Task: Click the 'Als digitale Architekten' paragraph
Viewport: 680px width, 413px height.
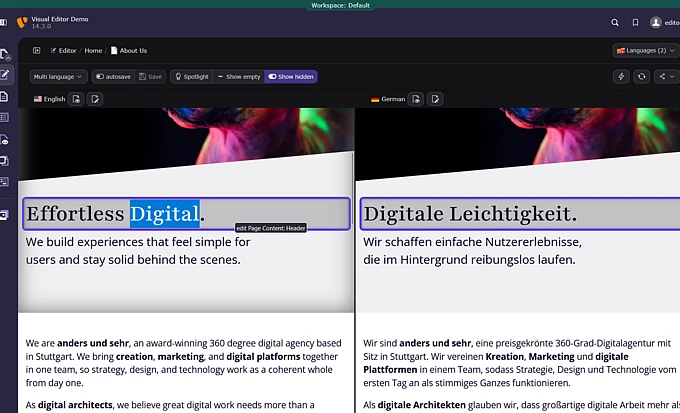Action: (x=521, y=405)
